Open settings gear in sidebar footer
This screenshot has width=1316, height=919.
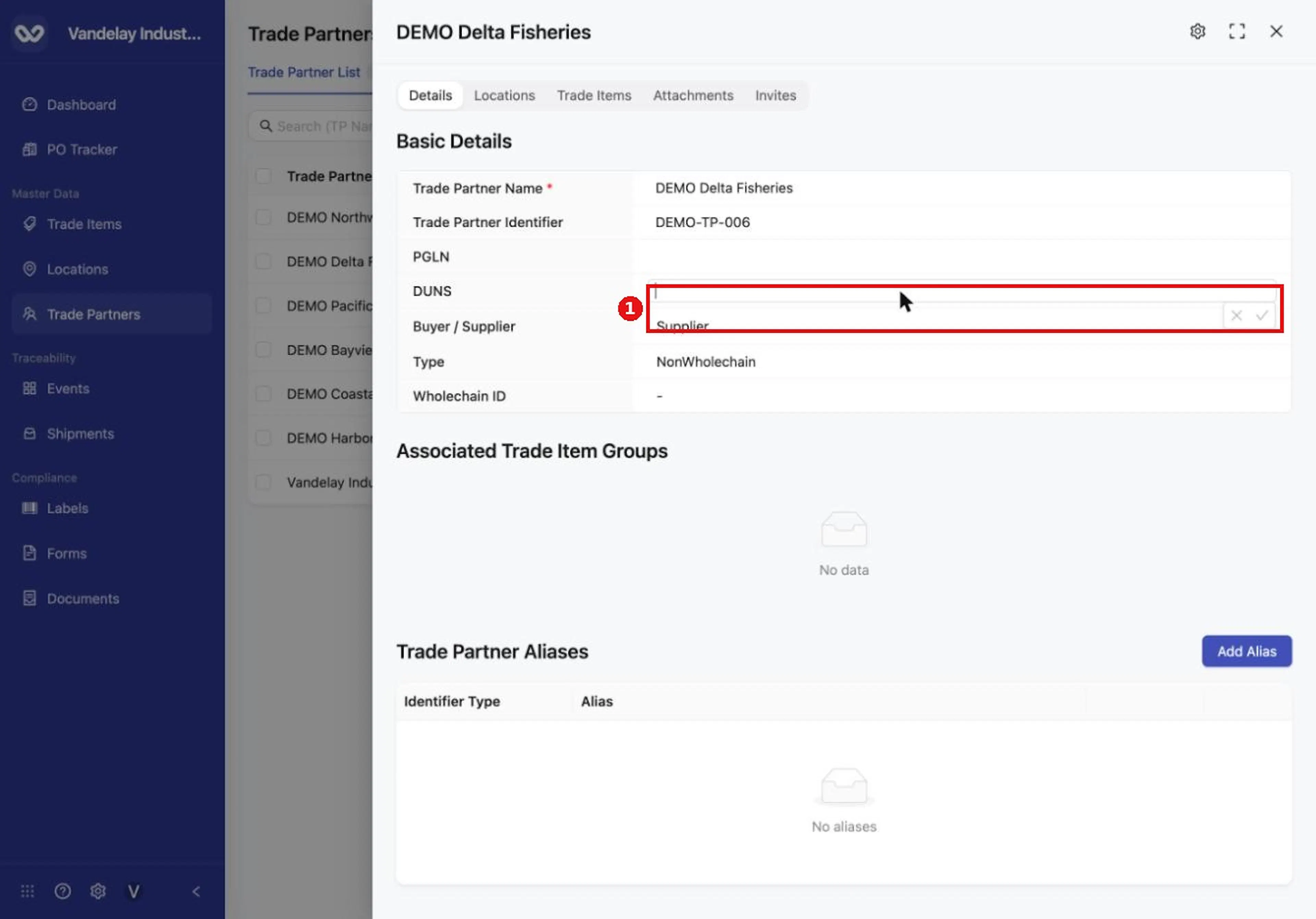[98, 891]
